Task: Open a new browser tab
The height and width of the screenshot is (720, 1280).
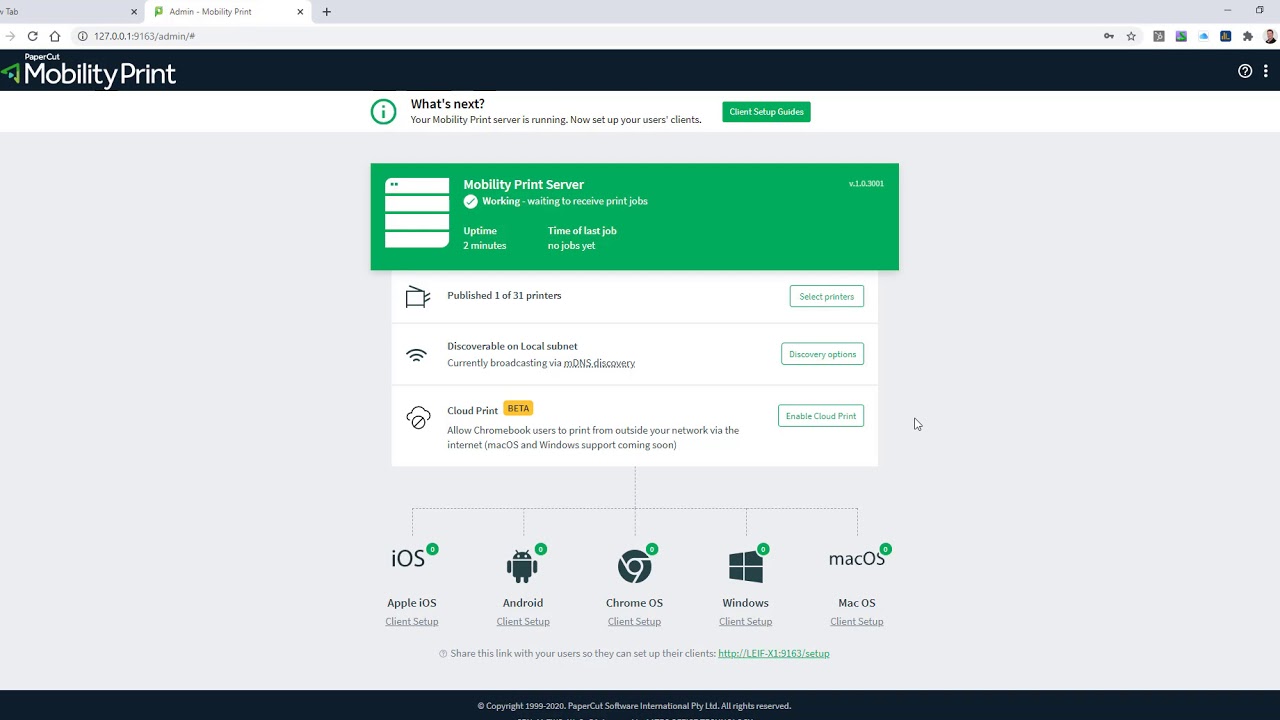Action: pyautogui.click(x=326, y=12)
